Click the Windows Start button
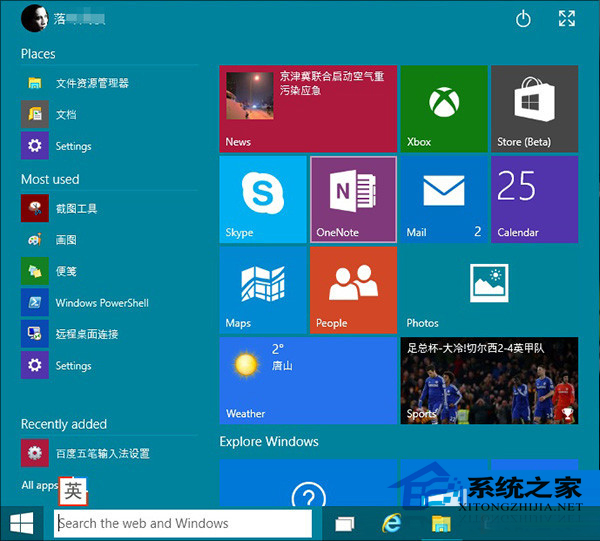This screenshot has width=600, height=541. (22, 523)
